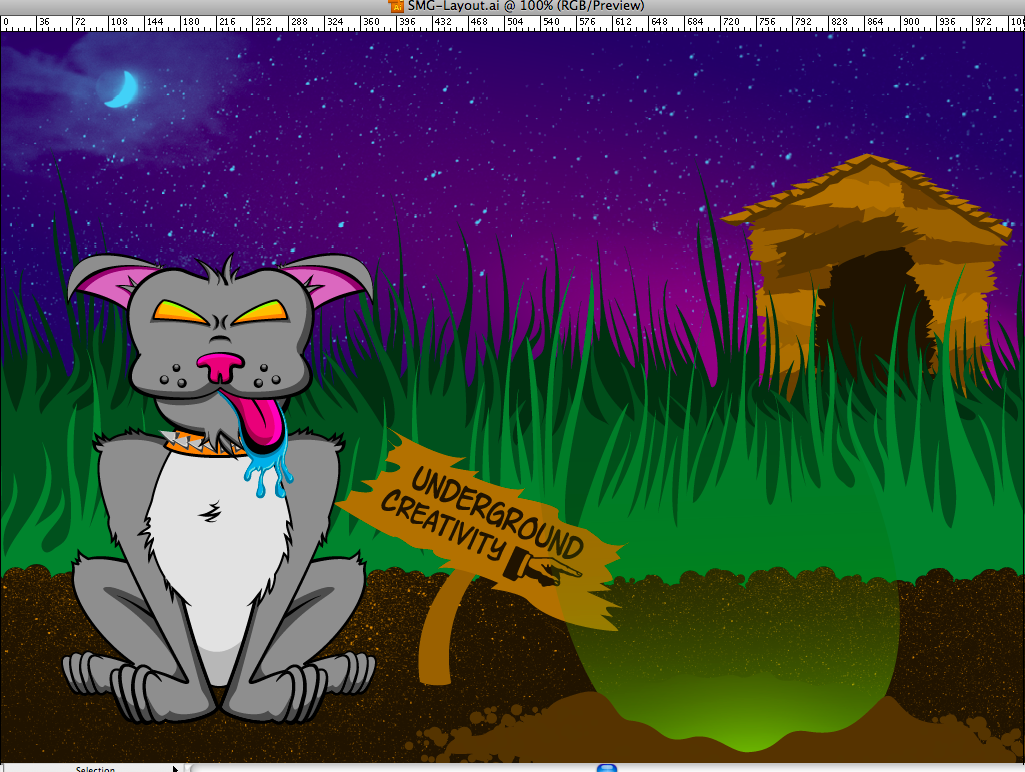Click the Selection status bar field

(95, 768)
